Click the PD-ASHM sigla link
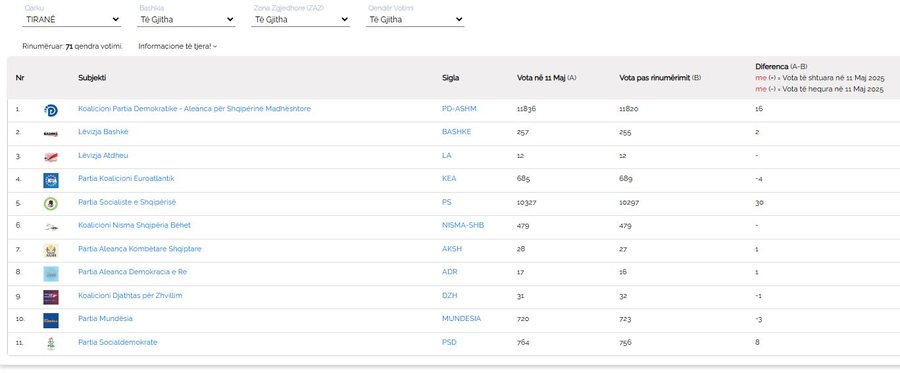The width and height of the screenshot is (900, 373). tap(459, 108)
